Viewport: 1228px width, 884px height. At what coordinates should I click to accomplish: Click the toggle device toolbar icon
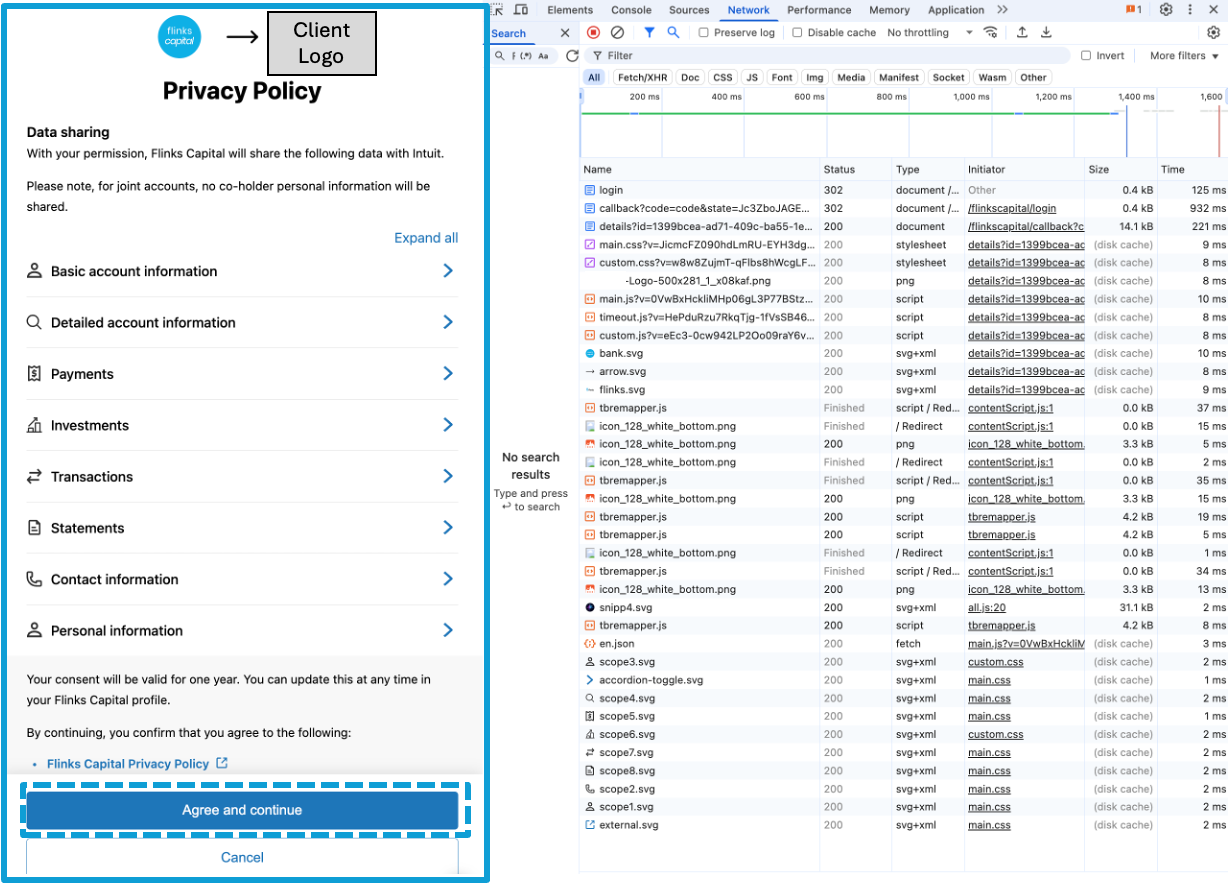click(521, 10)
